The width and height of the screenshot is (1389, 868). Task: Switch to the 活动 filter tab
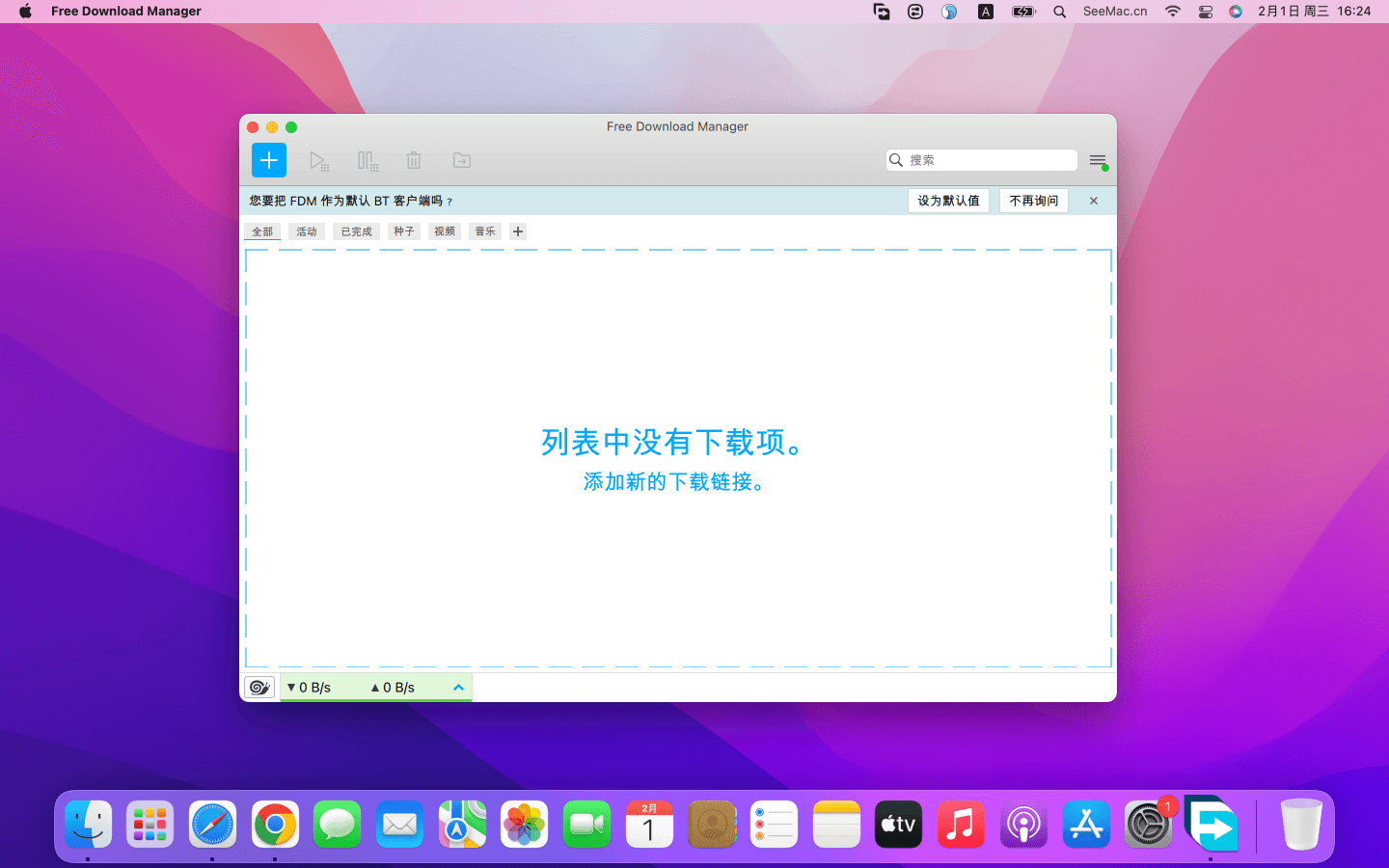[307, 231]
